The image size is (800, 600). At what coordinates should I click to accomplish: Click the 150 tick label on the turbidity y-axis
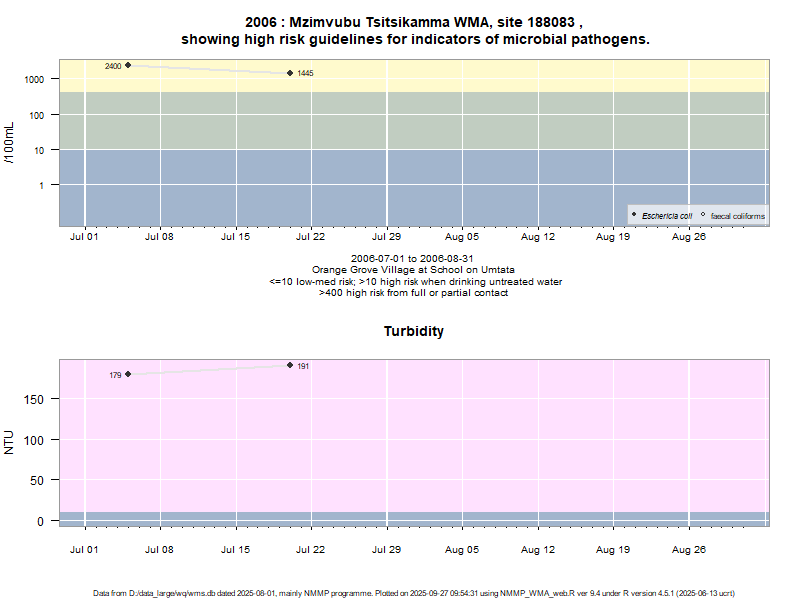[39, 399]
